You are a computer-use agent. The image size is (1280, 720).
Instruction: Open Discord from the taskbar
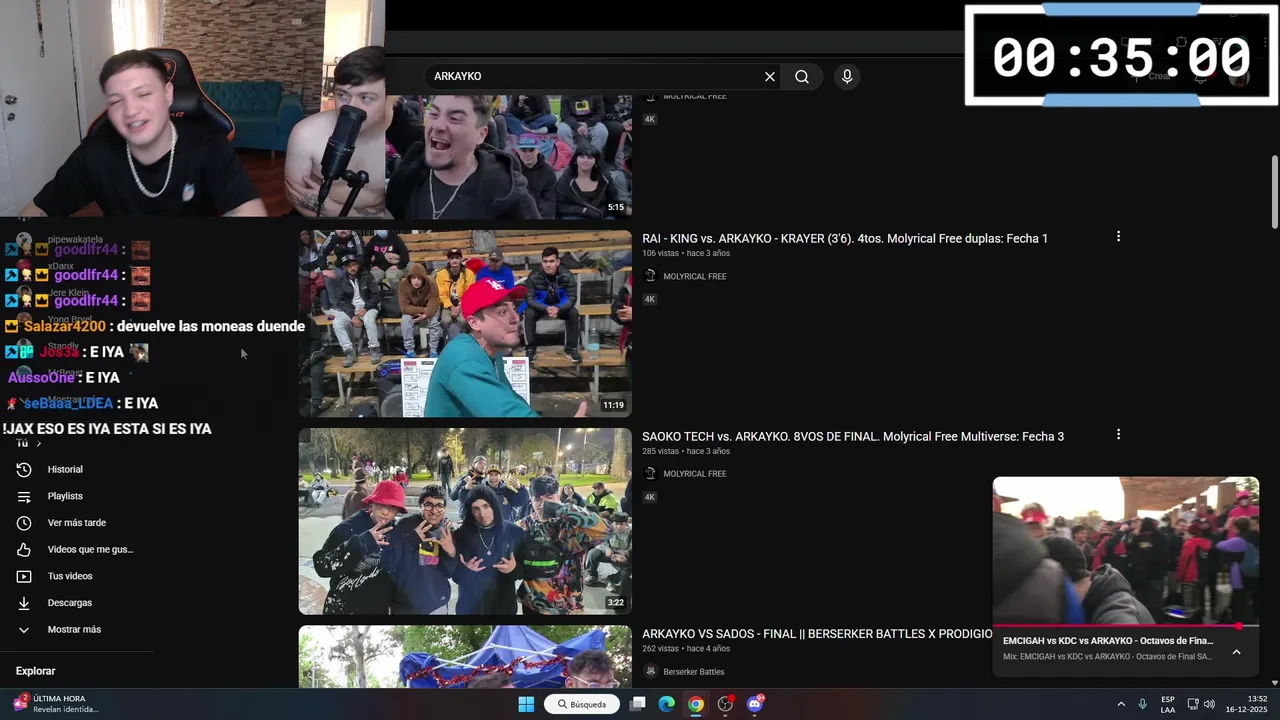pos(755,704)
